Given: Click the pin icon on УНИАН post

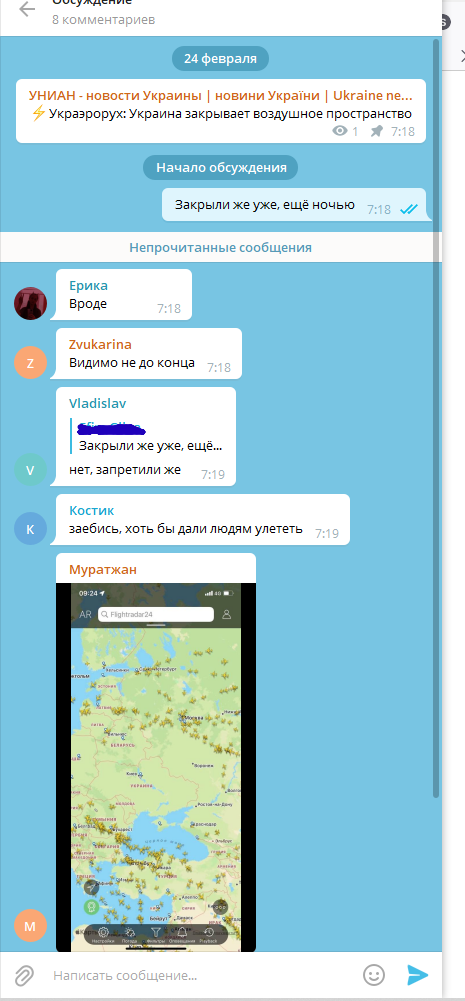Looking at the screenshot, I should 376,132.
